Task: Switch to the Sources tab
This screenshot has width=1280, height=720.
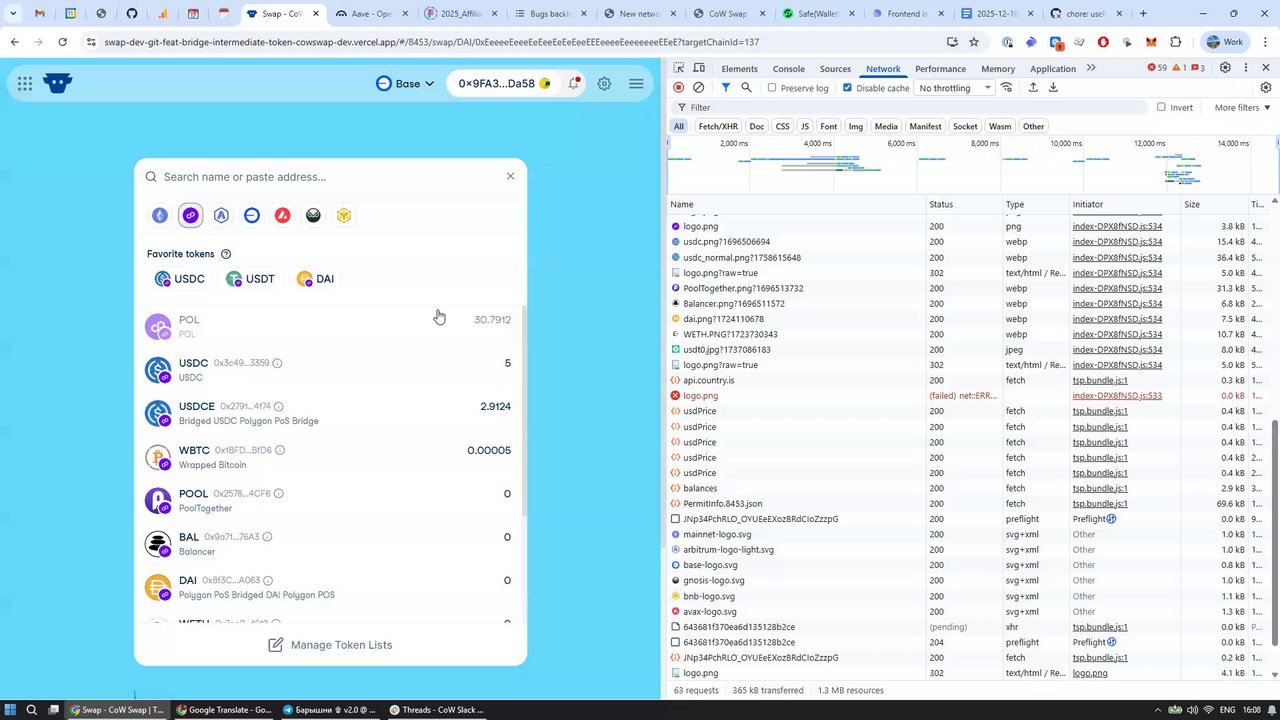Action: point(835,68)
